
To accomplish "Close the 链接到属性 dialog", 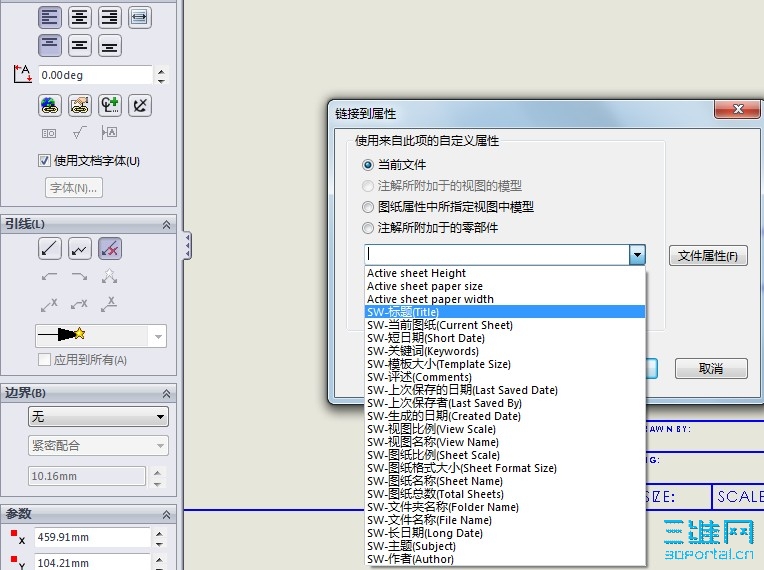I will (738, 109).
